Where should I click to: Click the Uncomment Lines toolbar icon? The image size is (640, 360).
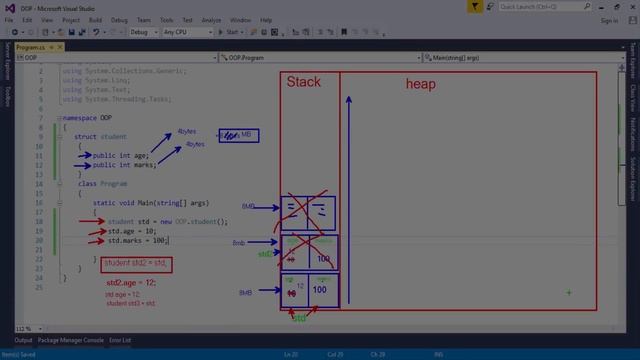331,32
